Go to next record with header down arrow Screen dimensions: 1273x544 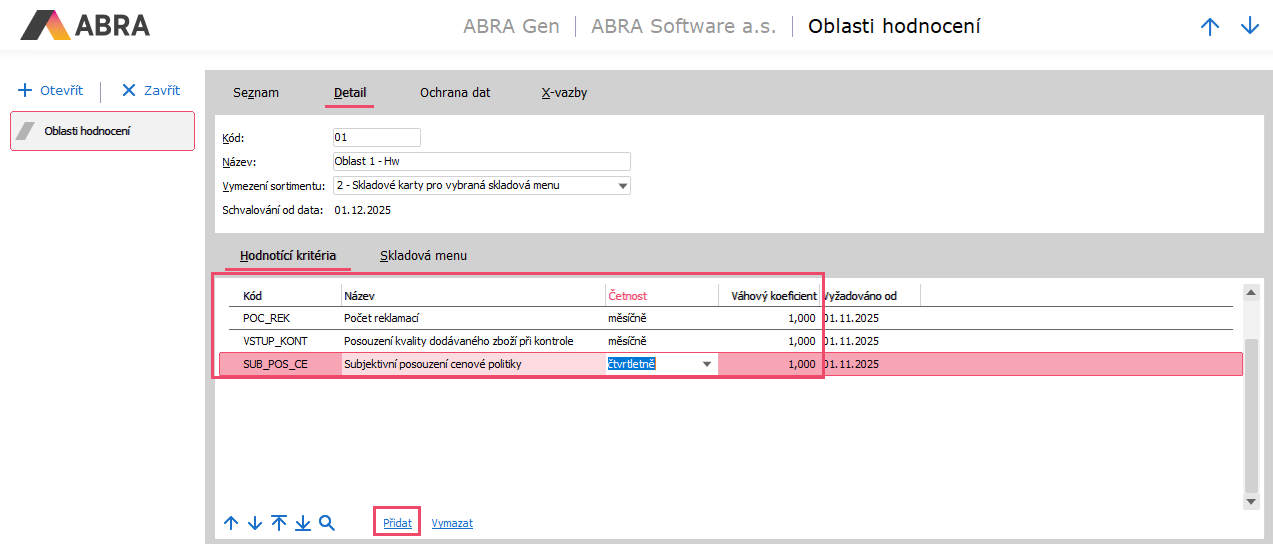[1249, 27]
